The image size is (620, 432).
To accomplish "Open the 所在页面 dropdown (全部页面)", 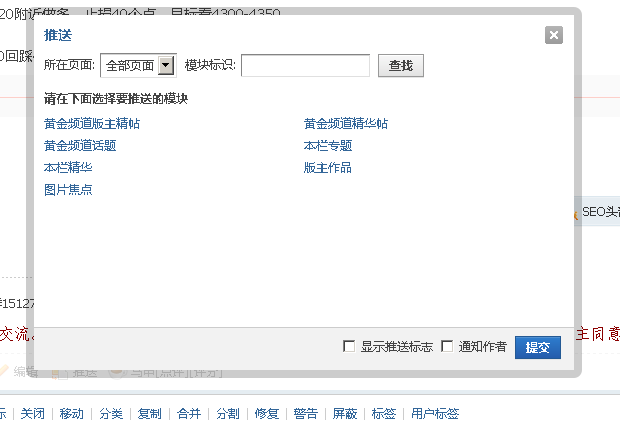I will click(138, 65).
